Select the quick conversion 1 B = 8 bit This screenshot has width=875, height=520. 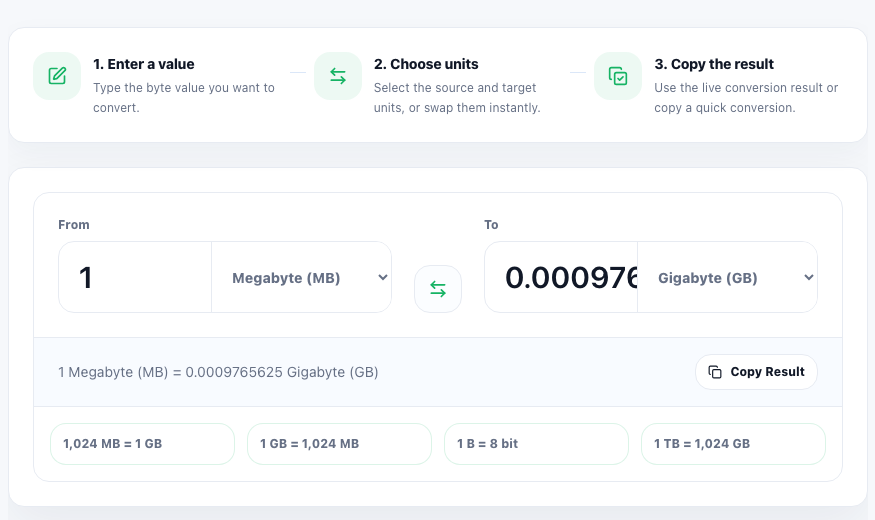pyautogui.click(x=536, y=444)
